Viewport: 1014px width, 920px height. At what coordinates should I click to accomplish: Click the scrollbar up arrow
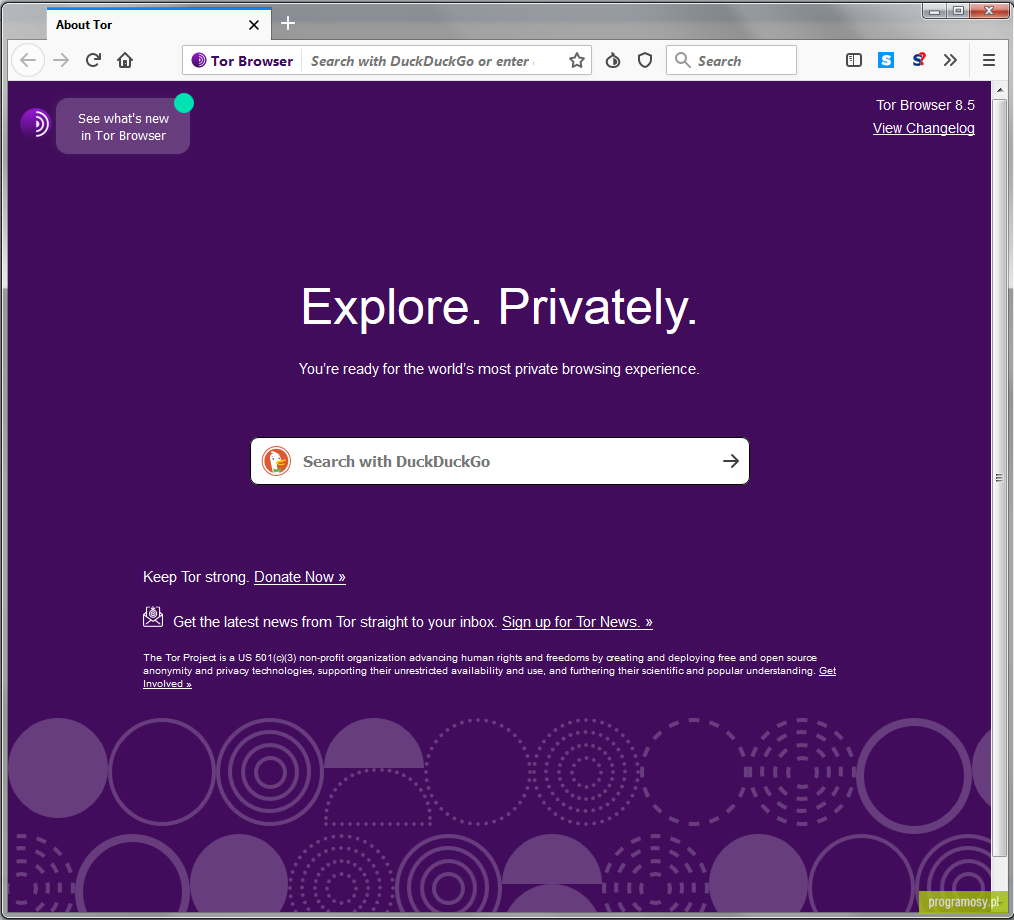click(x=999, y=90)
